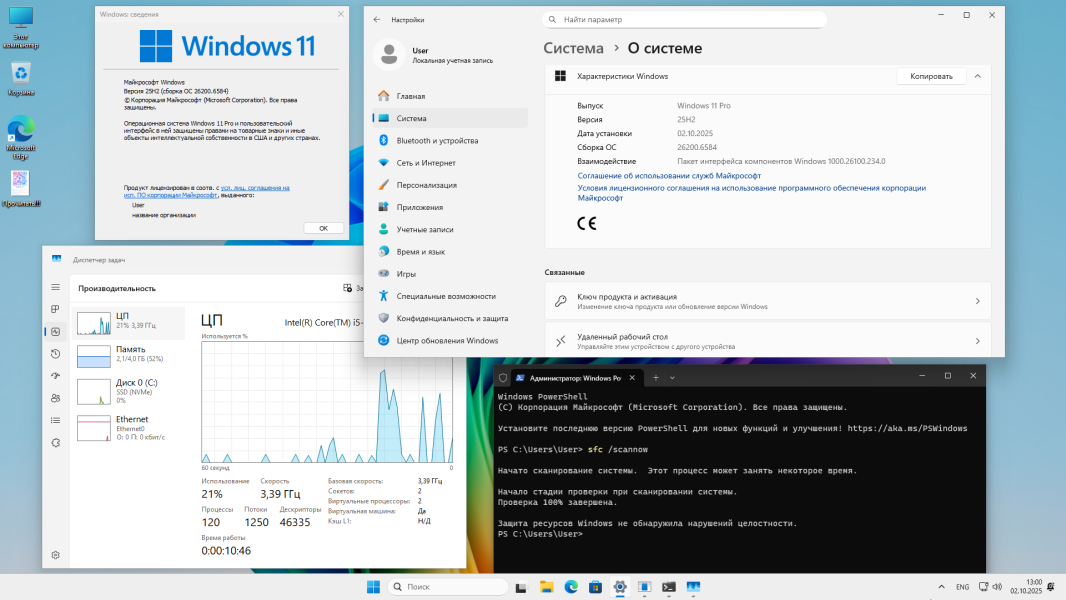This screenshot has height=600, width=1066.
Task: Open Startup apps icon in Task Manager
Action: click(56, 376)
